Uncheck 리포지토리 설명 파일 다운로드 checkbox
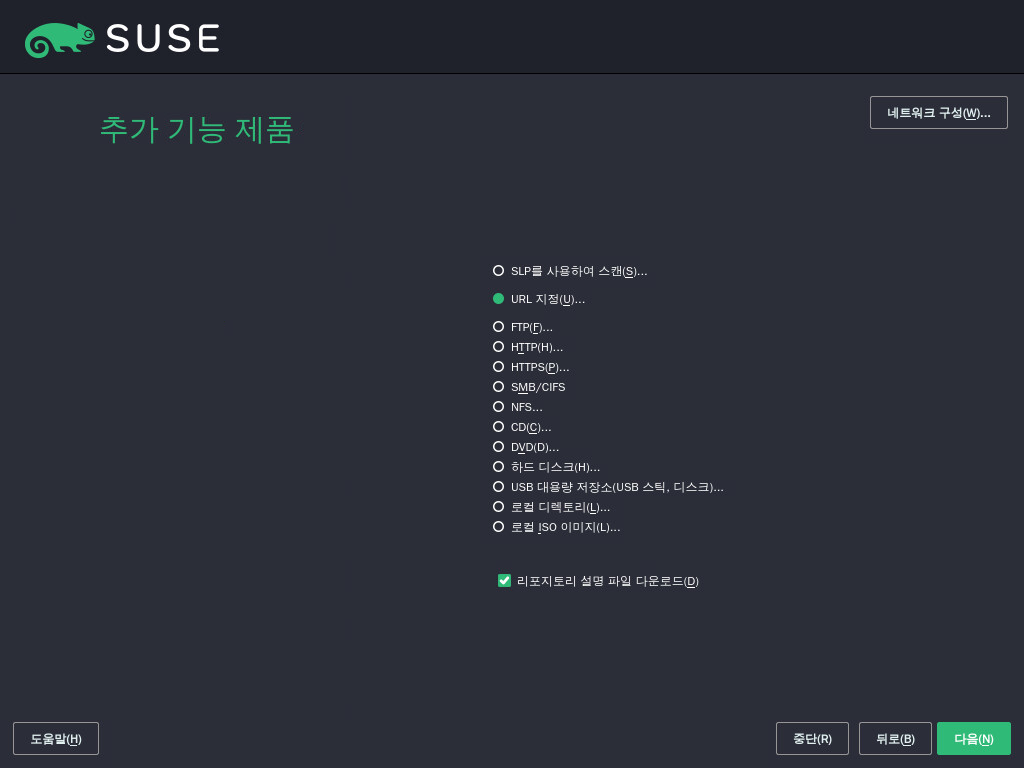The width and height of the screenshot is (1024, 768). [x=505, y=581]
